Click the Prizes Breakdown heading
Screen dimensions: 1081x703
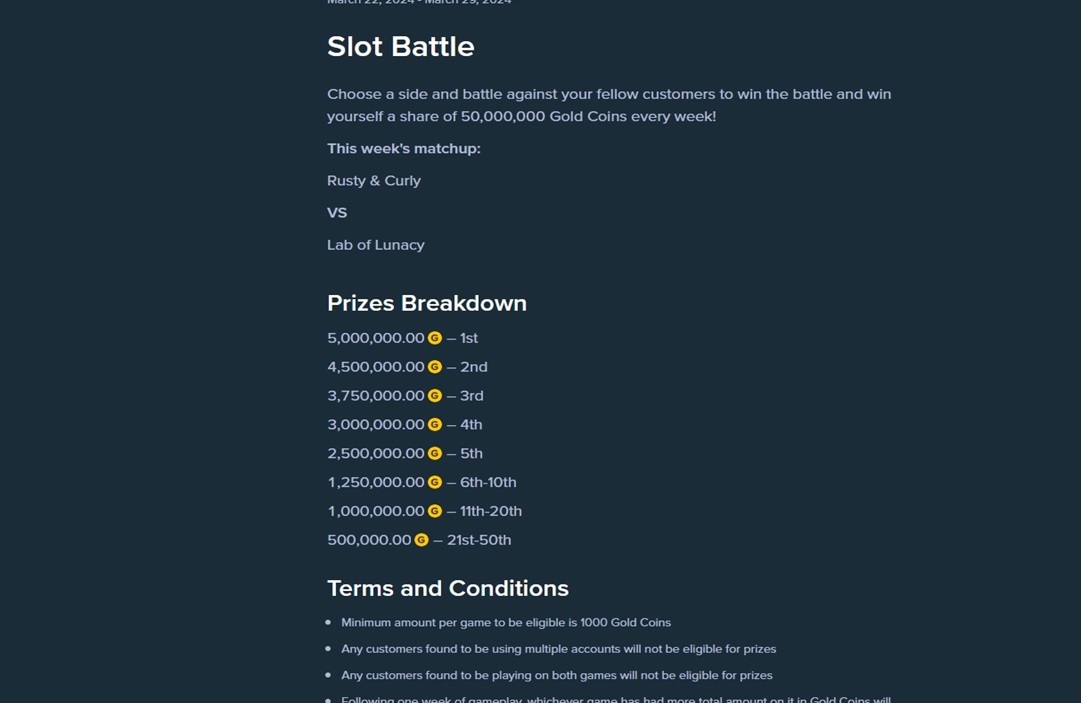(x=427, y=303)
